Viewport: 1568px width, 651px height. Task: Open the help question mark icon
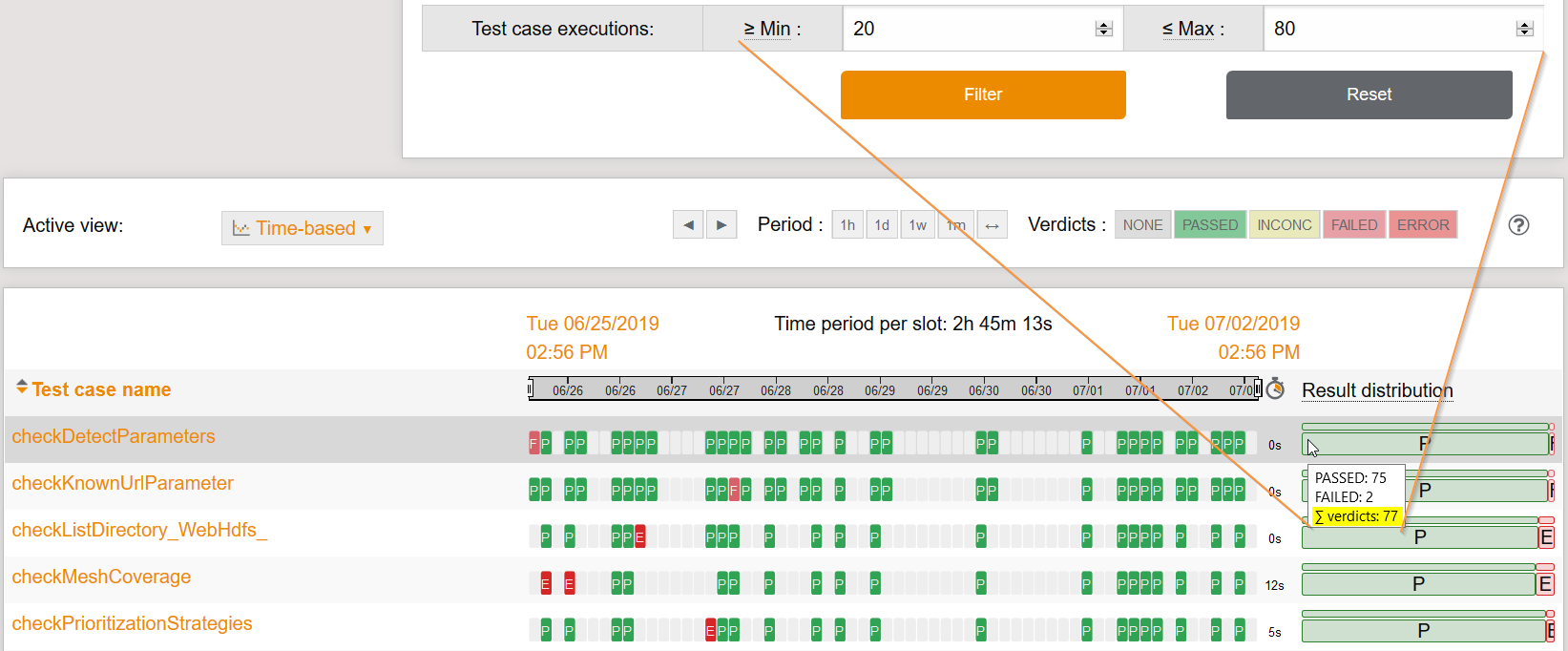point(1518,225)
